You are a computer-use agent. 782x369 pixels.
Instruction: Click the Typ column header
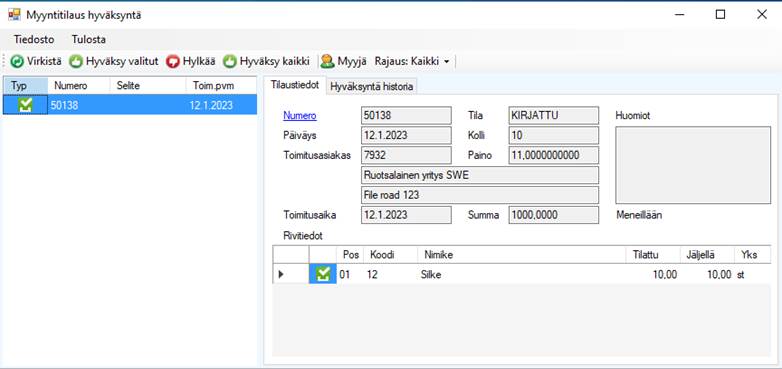[x=25, y=86]
